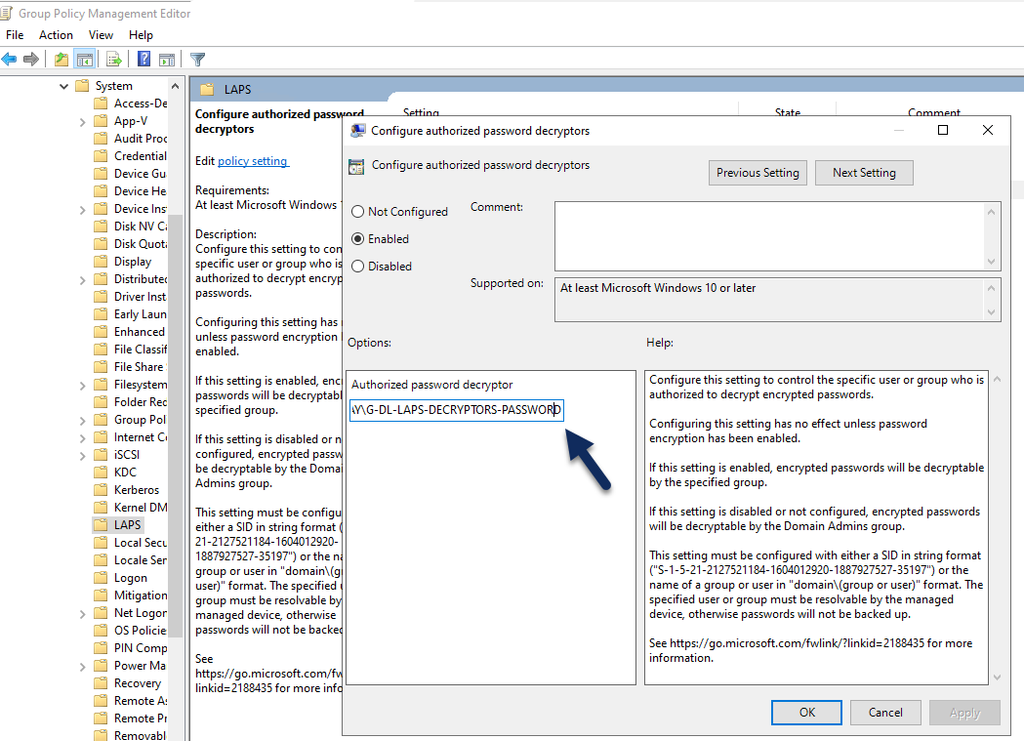Expand the iSCSI tree node
The width and height of the screenshot is (1024, 741).
82,456
